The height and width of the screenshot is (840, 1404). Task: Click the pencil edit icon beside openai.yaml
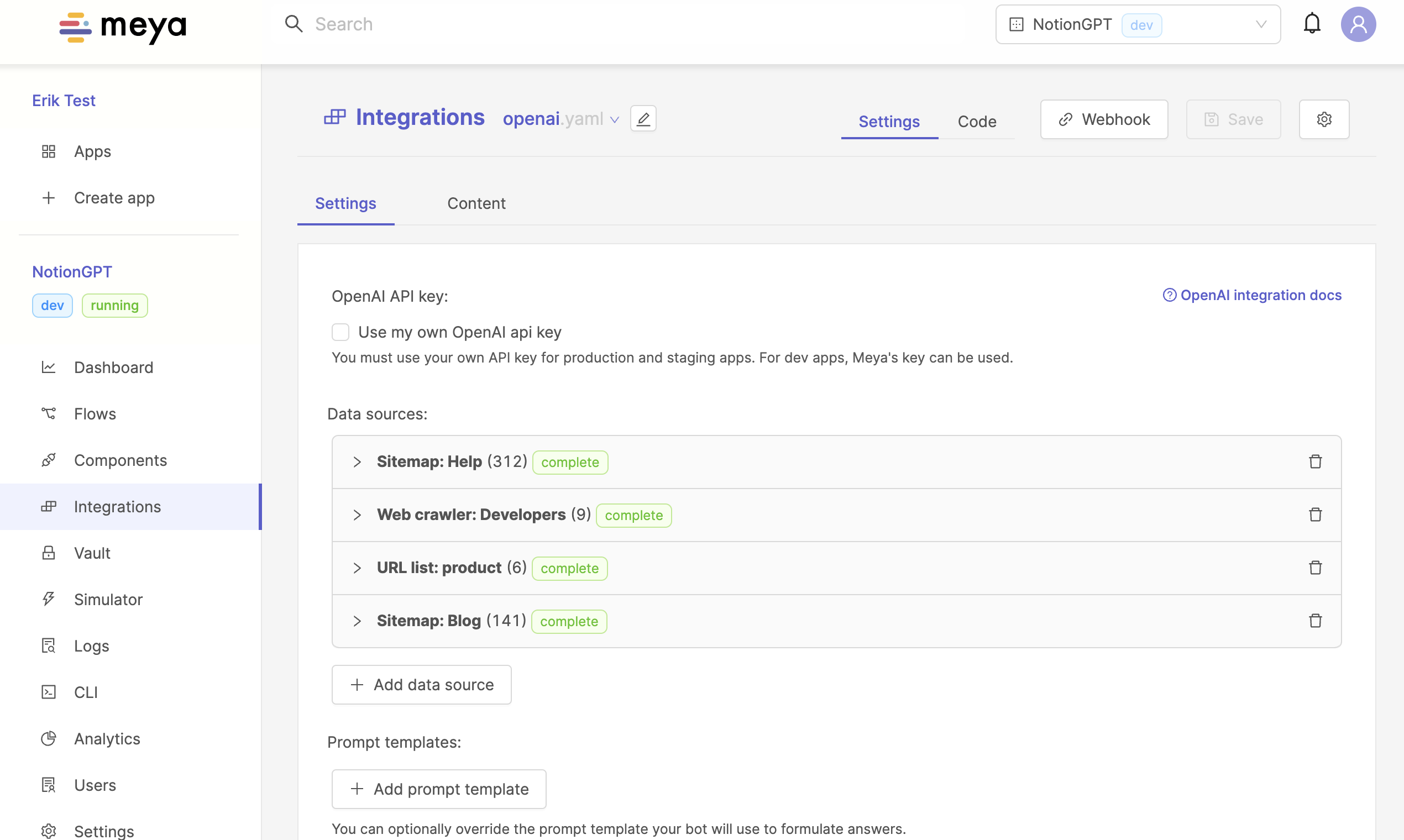click(643, 119)
